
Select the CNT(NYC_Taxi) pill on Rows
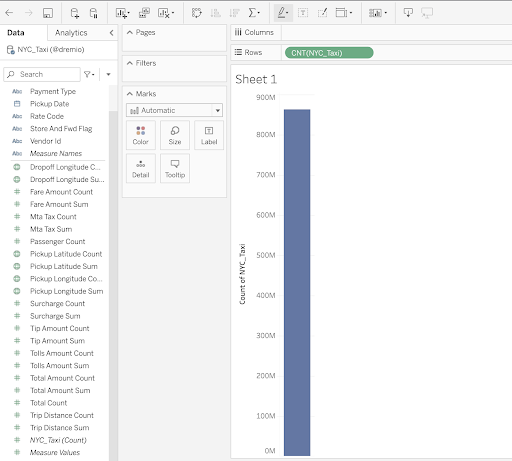pyautogui.click(x=329, y=53)
